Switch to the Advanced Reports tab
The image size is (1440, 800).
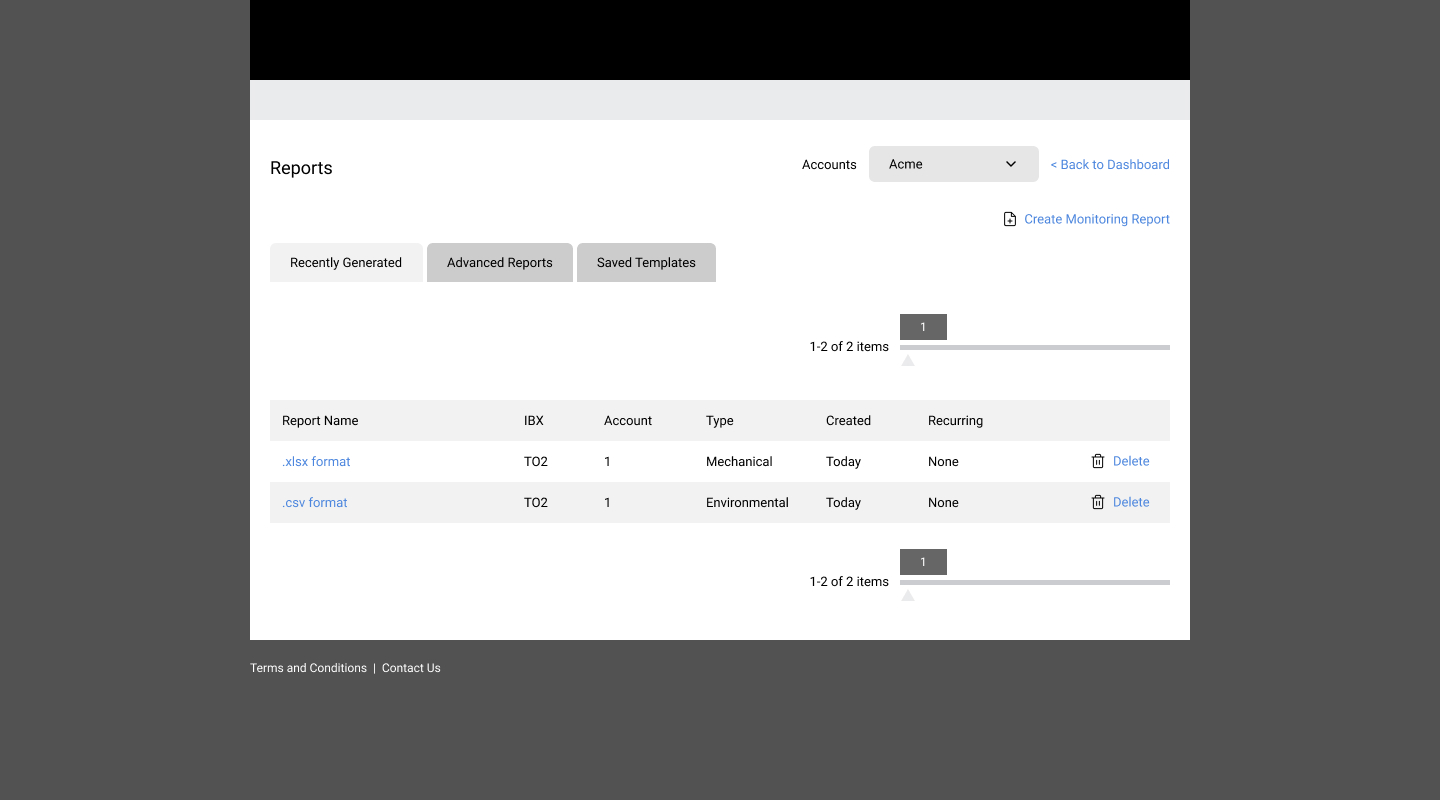click(499, 263)
